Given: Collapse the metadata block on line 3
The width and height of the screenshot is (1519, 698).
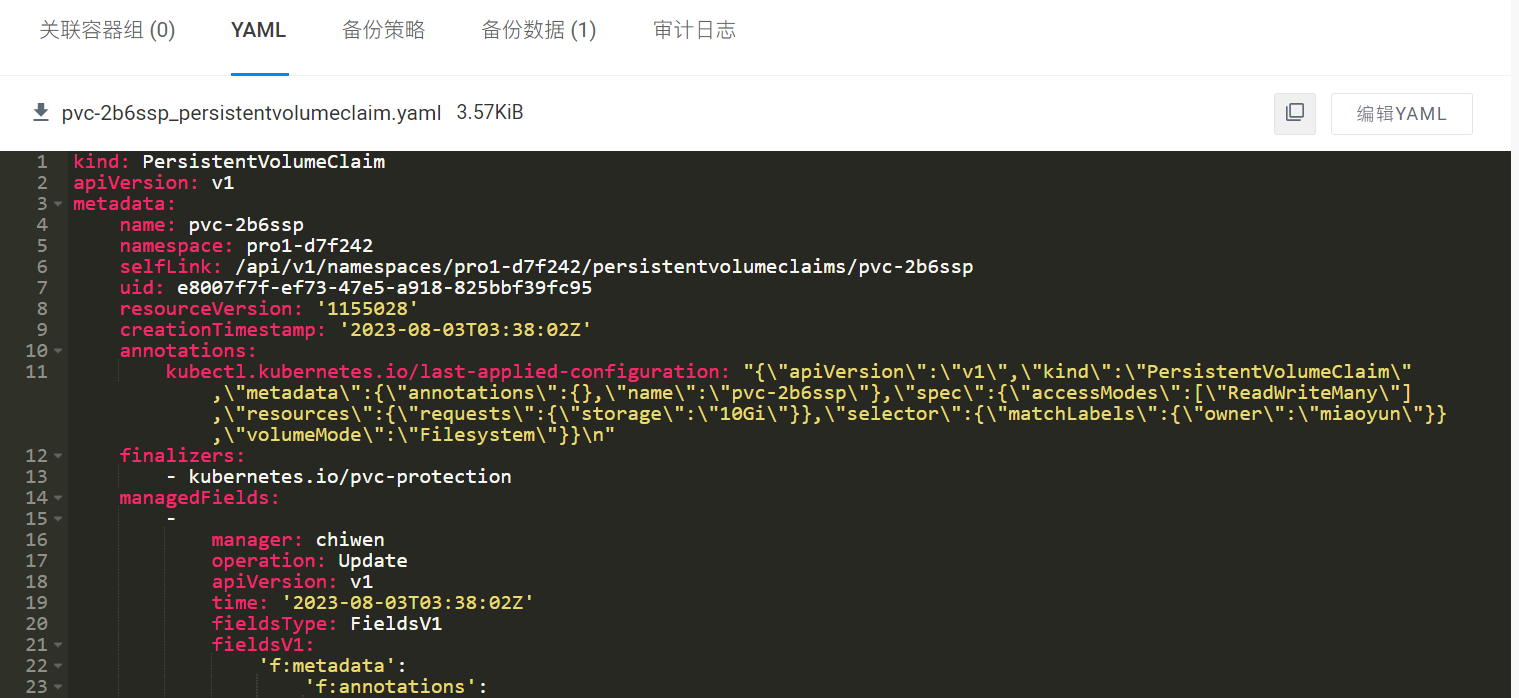Looking at the screenshot, I should pyautogui.click(x=58, y=204).
